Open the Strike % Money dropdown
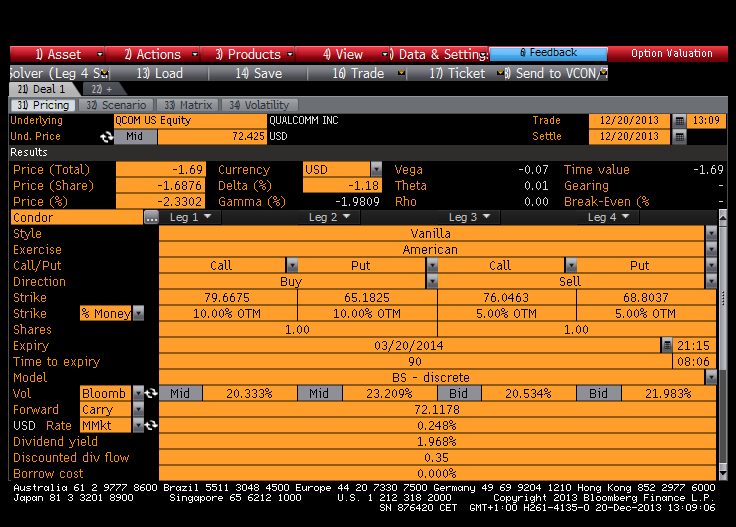Screen dimensions: 736x527 (138, 313)
